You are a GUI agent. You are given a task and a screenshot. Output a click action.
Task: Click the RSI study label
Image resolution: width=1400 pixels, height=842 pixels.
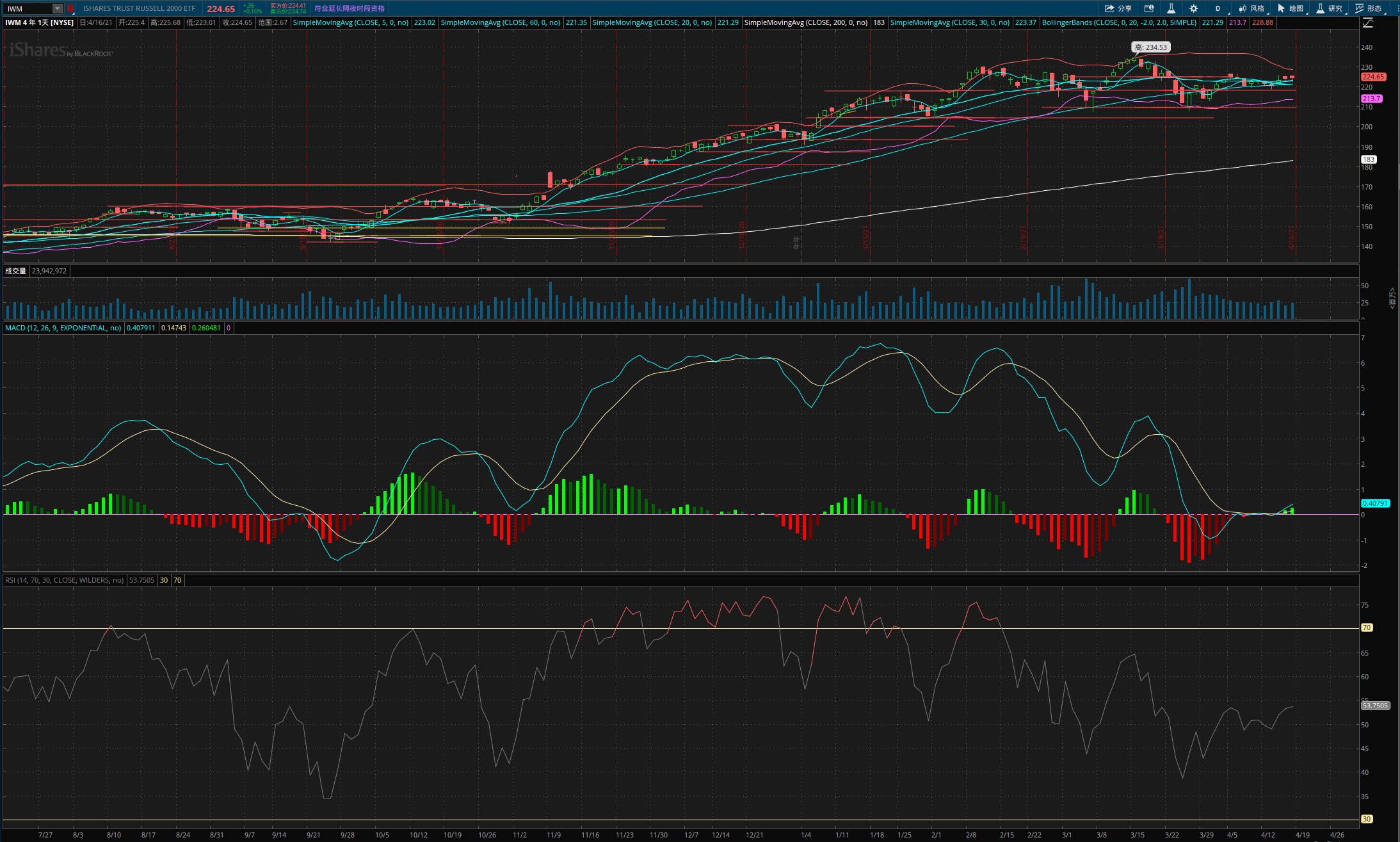pyautogui.click(x=64, y=580)
